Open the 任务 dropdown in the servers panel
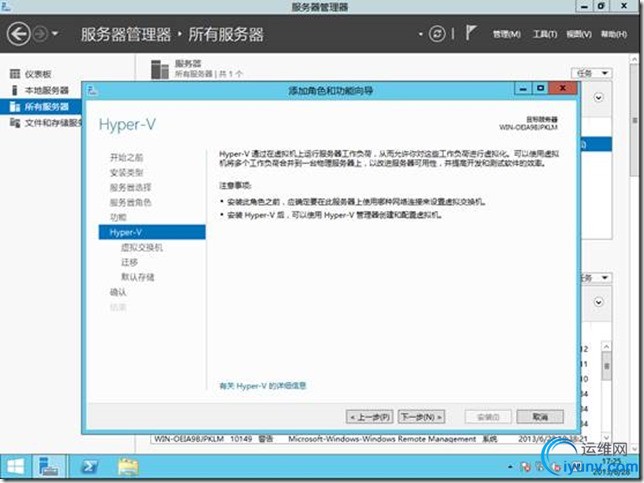The width and height of the screenshot is (644, 483). click(591, 73)
